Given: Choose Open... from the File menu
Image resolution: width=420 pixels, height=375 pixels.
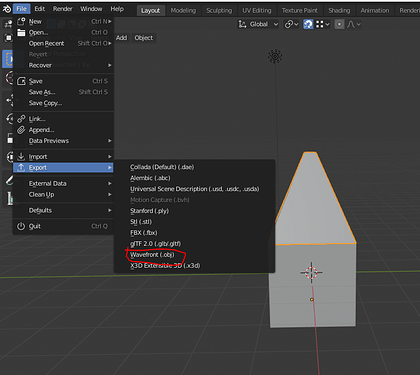Looking at the screenshot, I should click(x=63, y=33).
